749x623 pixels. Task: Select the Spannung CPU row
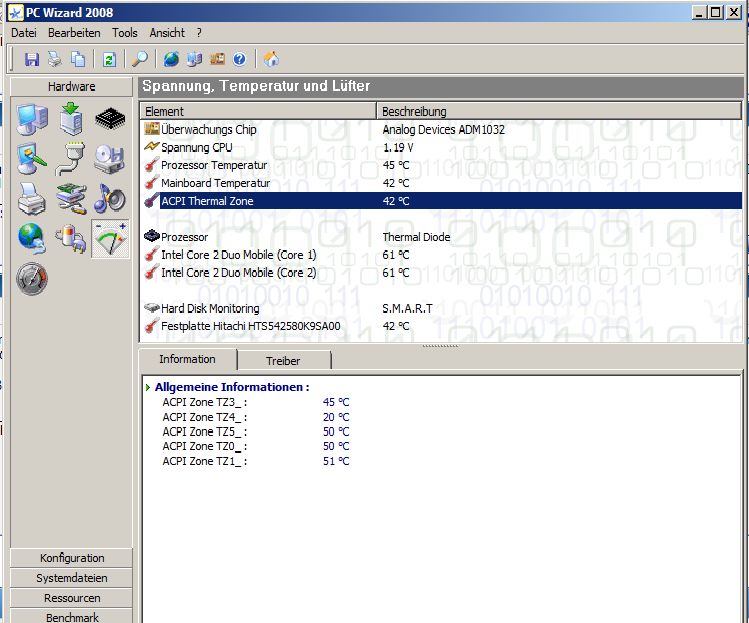[441, 148]
